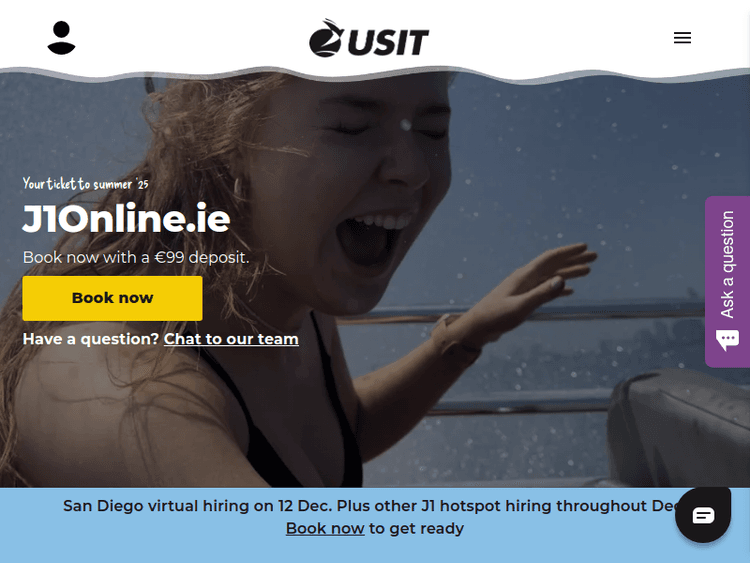This screenshot has height=563, width=750.
Task: Open the user account profile icon
Action: (x=61, y=38)
